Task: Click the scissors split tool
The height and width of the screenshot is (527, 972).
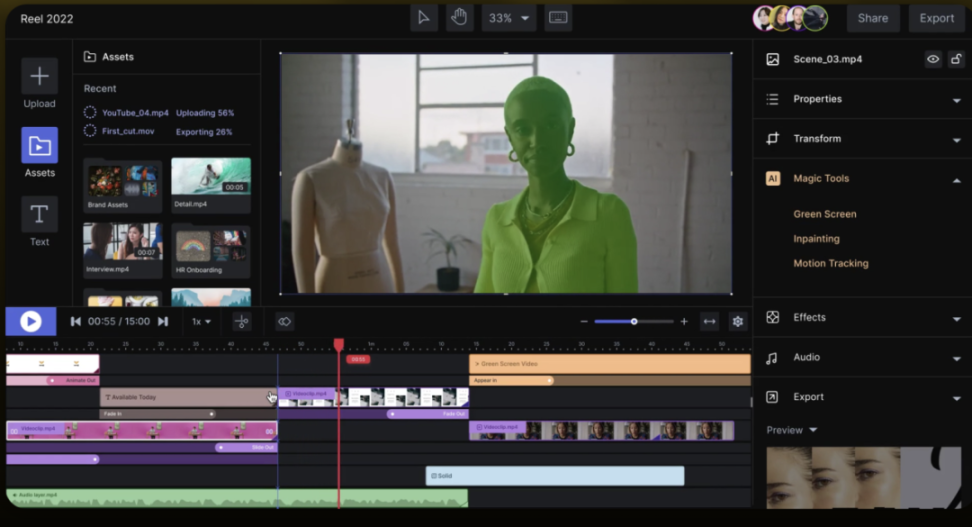Action: tap(241, 322)
